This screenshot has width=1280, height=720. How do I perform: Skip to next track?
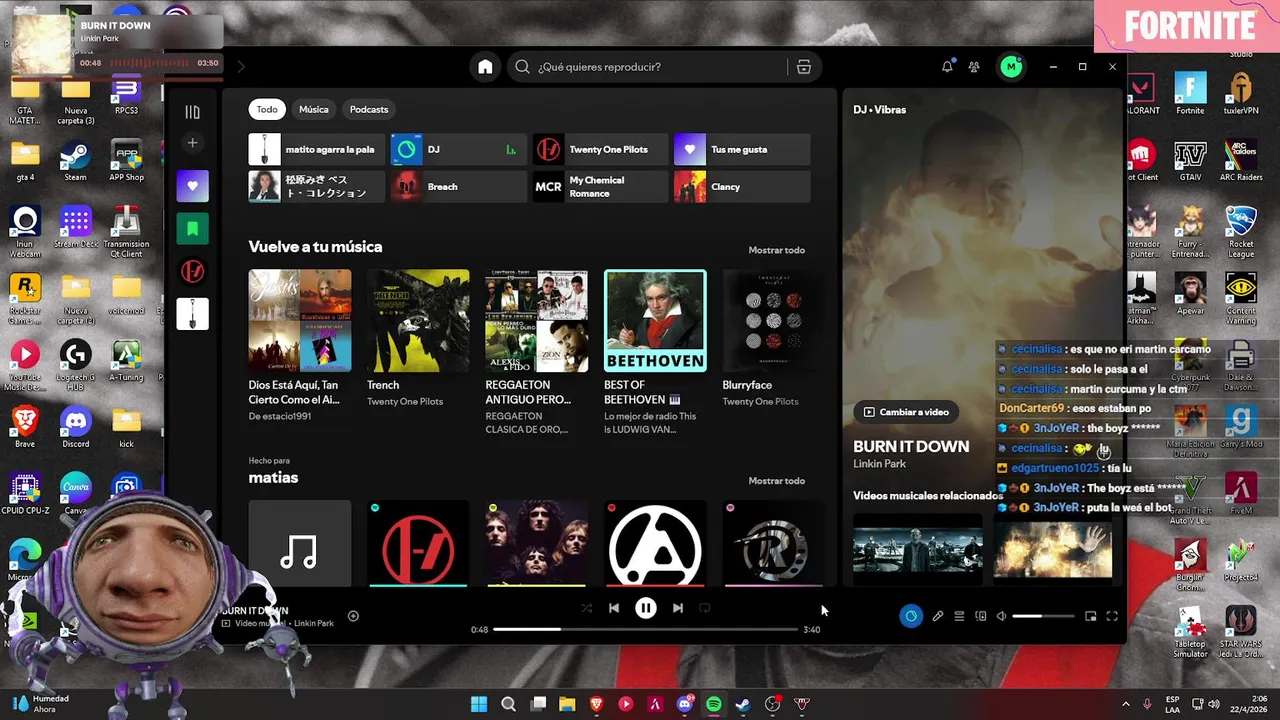pyautogui.click(x=678, y=608)
